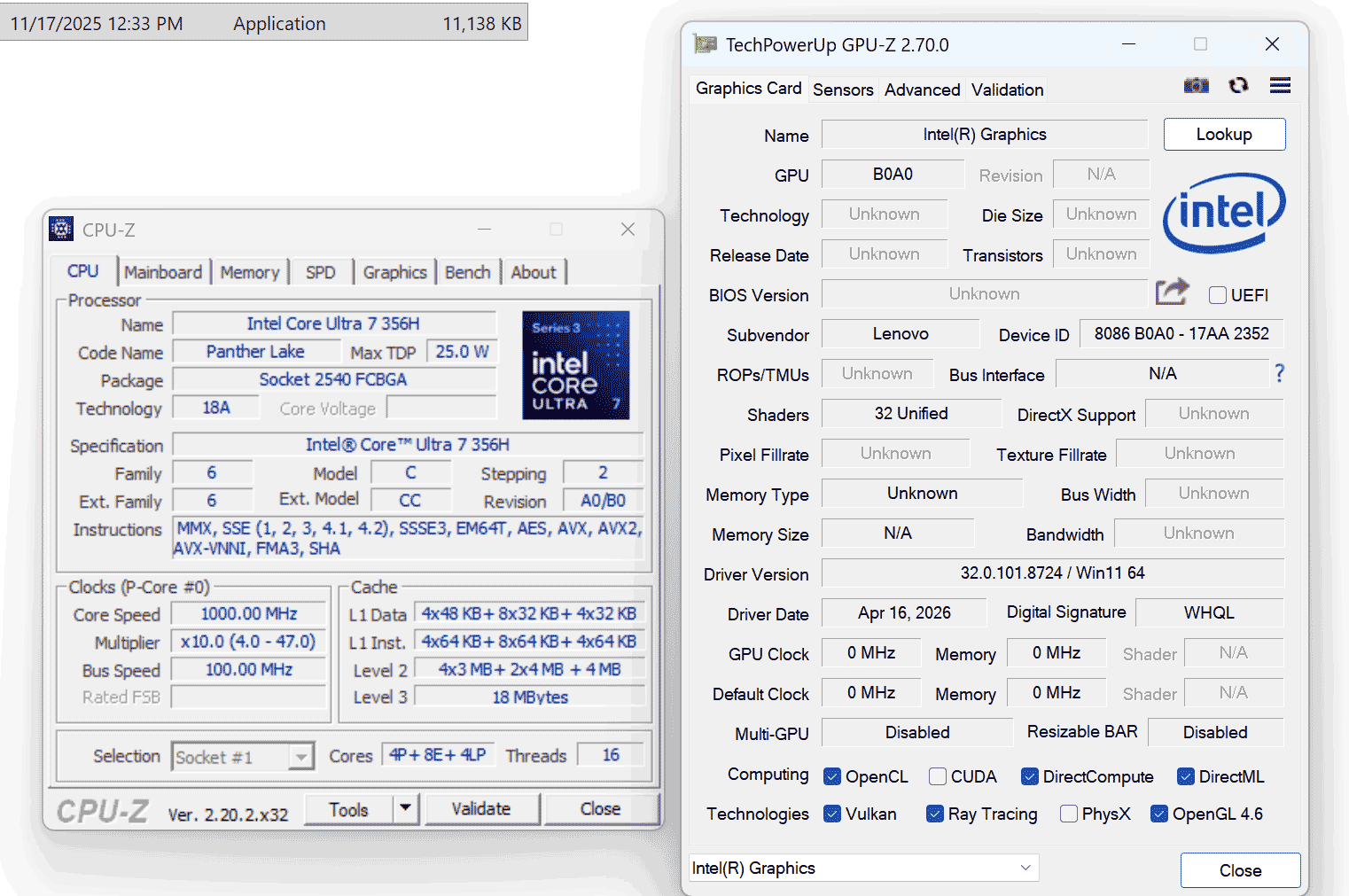
Task: Select the CPU tab in CPU-Z
Action: (83, 271)
